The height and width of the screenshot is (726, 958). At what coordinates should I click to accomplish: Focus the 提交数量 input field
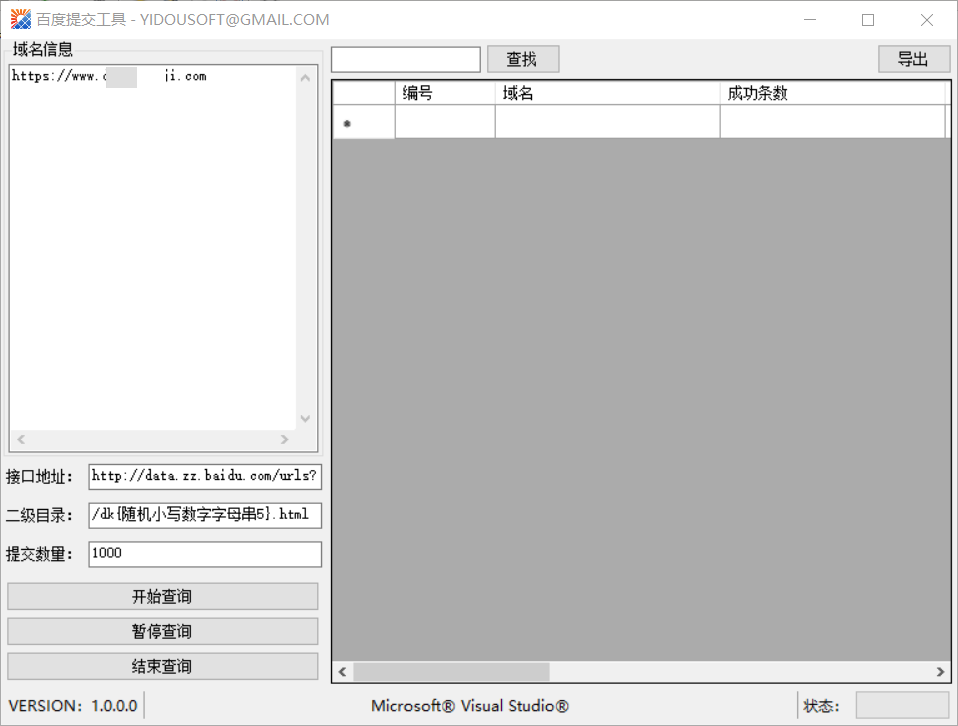pyautogui.click(x=205, y=554)
